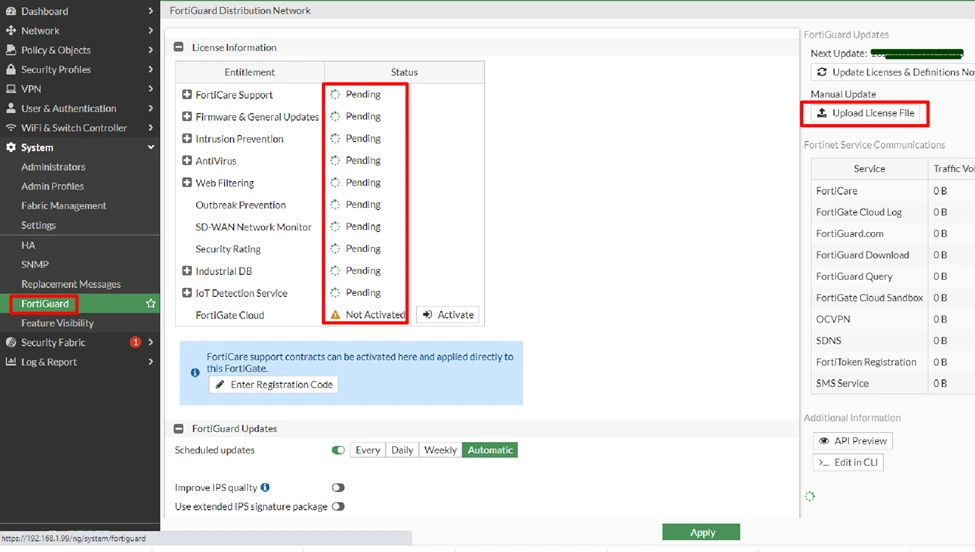Click Update Licenses & Definitions Now button

point(894,72)
